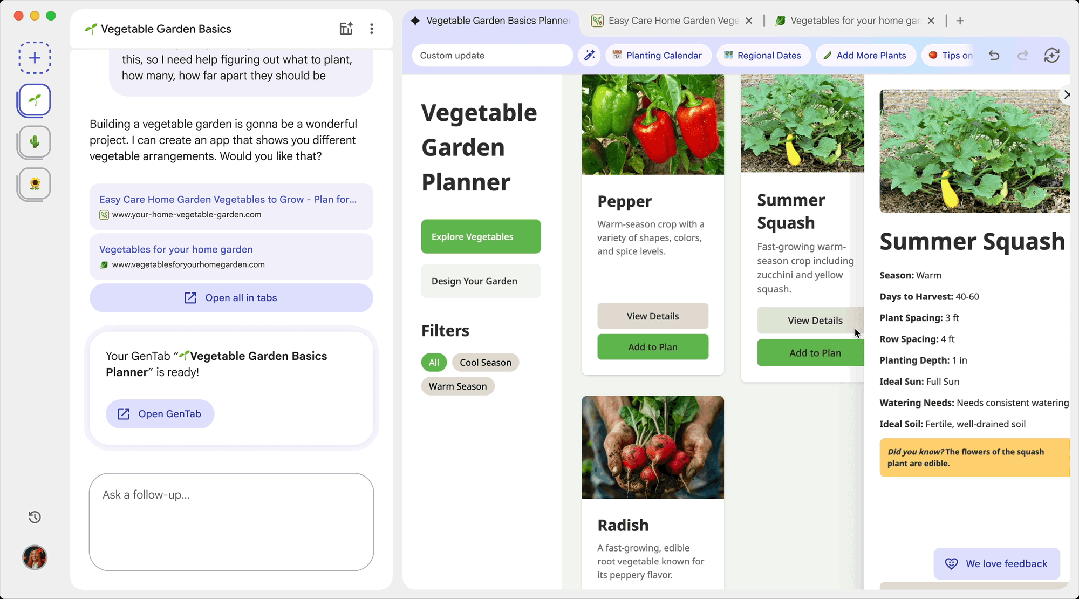
Task: Toggle the Cool Season filter
Action: click(x=485, y=362)
